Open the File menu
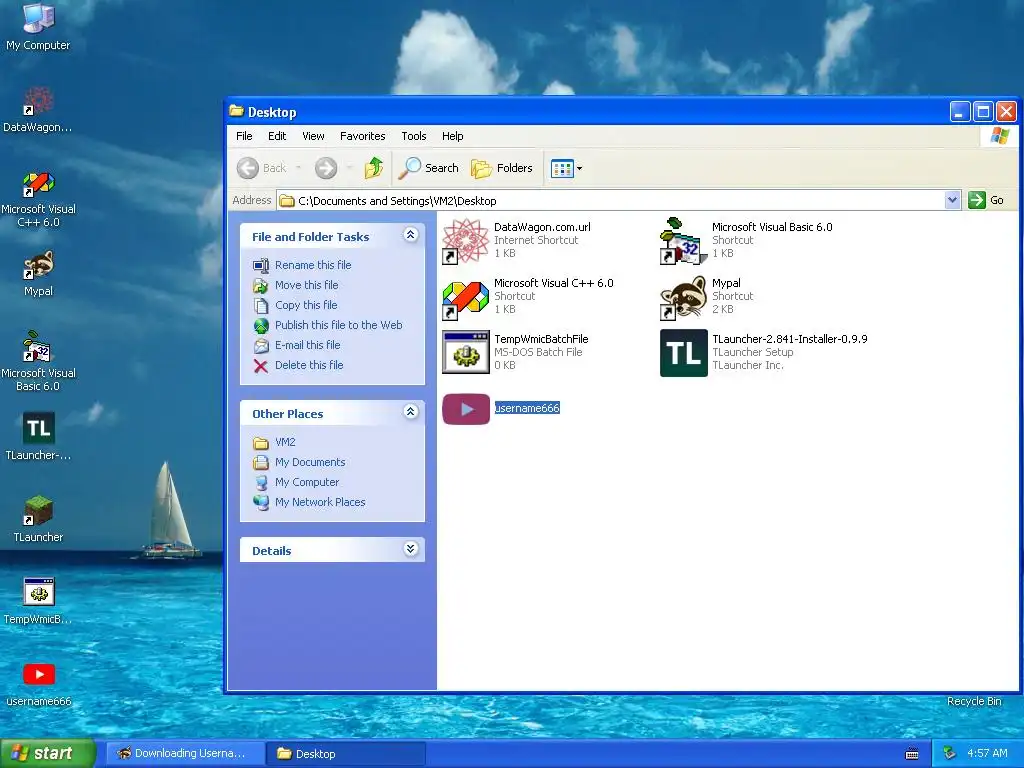Image resolution: width=1024 pixels, height=768 pixels. [244, 136]
